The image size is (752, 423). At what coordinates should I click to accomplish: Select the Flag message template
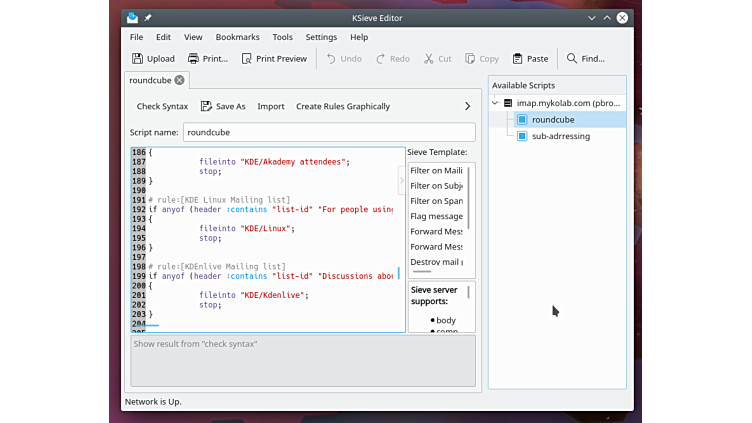pyautogui.click(x=436, y=216)
